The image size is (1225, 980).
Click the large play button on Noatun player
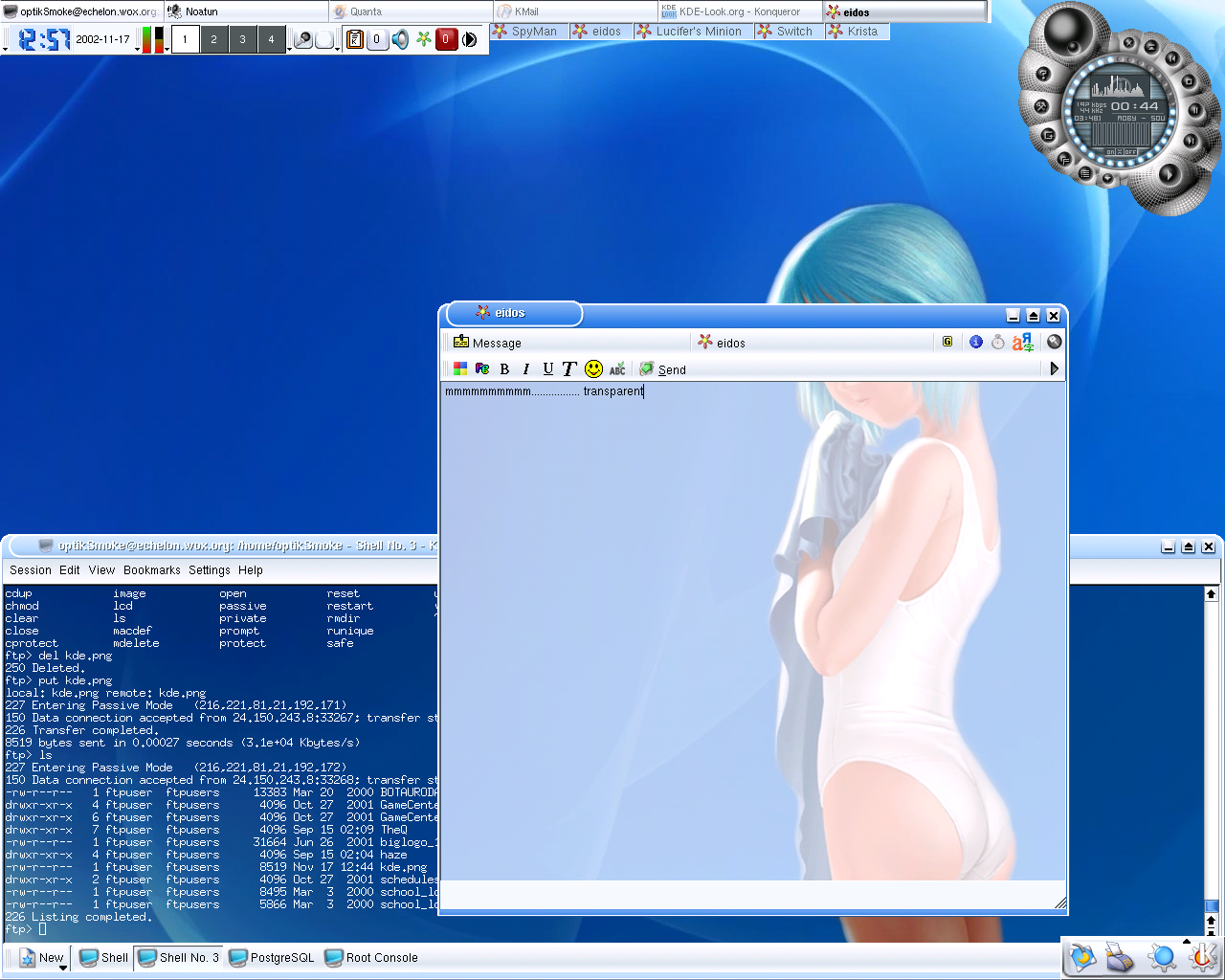click(1169, 174)
